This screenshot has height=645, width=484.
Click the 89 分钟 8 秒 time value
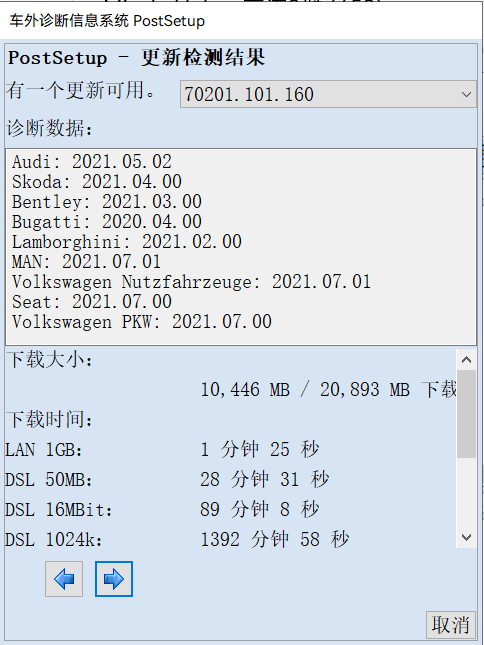coord(259,509)
